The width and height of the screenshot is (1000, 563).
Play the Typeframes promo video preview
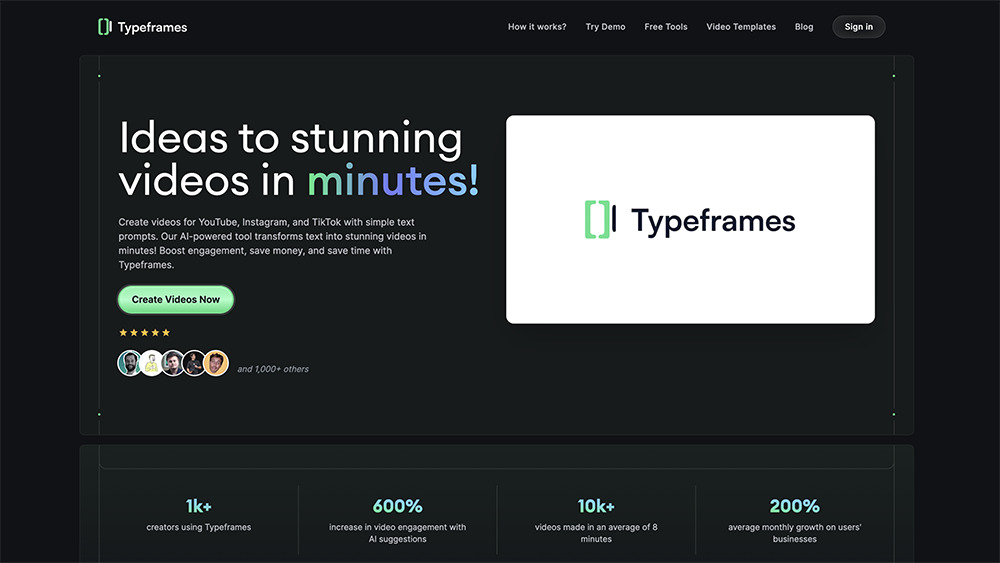pyautogui.click(x=690, y=219)
